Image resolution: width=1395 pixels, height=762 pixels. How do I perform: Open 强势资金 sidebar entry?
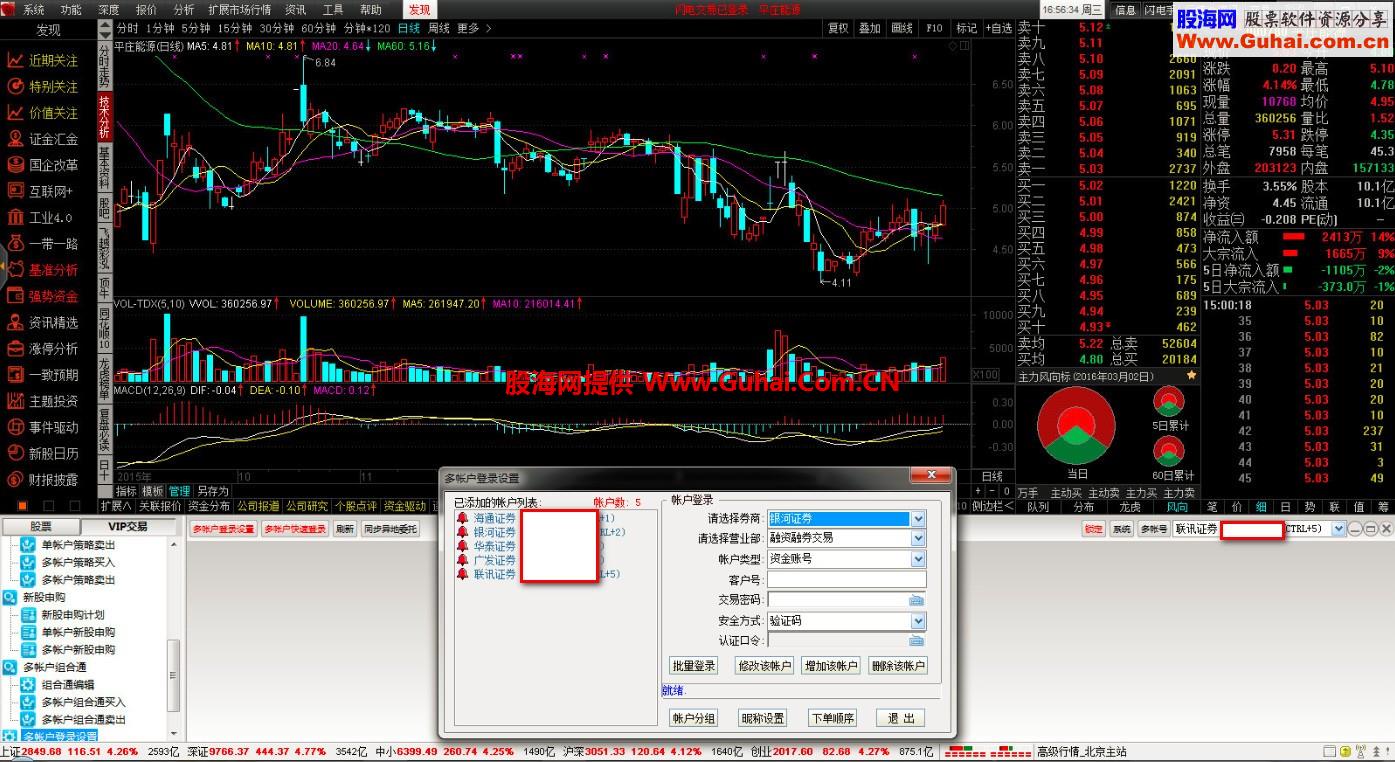pyautogui.click(x=42, y=296)
